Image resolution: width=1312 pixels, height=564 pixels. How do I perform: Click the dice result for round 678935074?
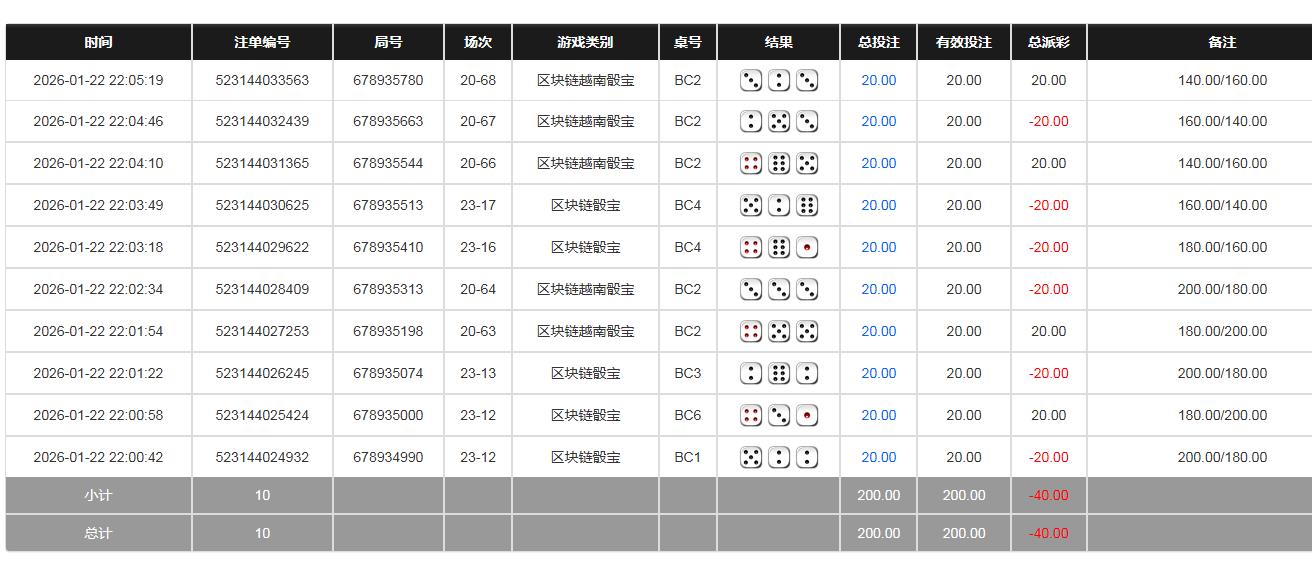tap(779, 373)
